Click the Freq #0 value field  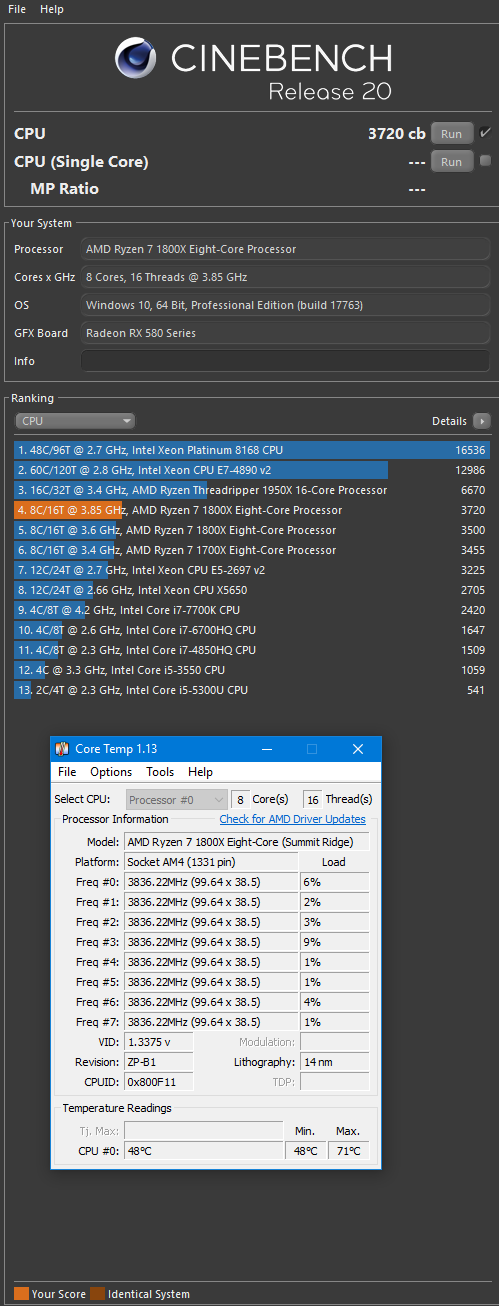tap(211, 882)
